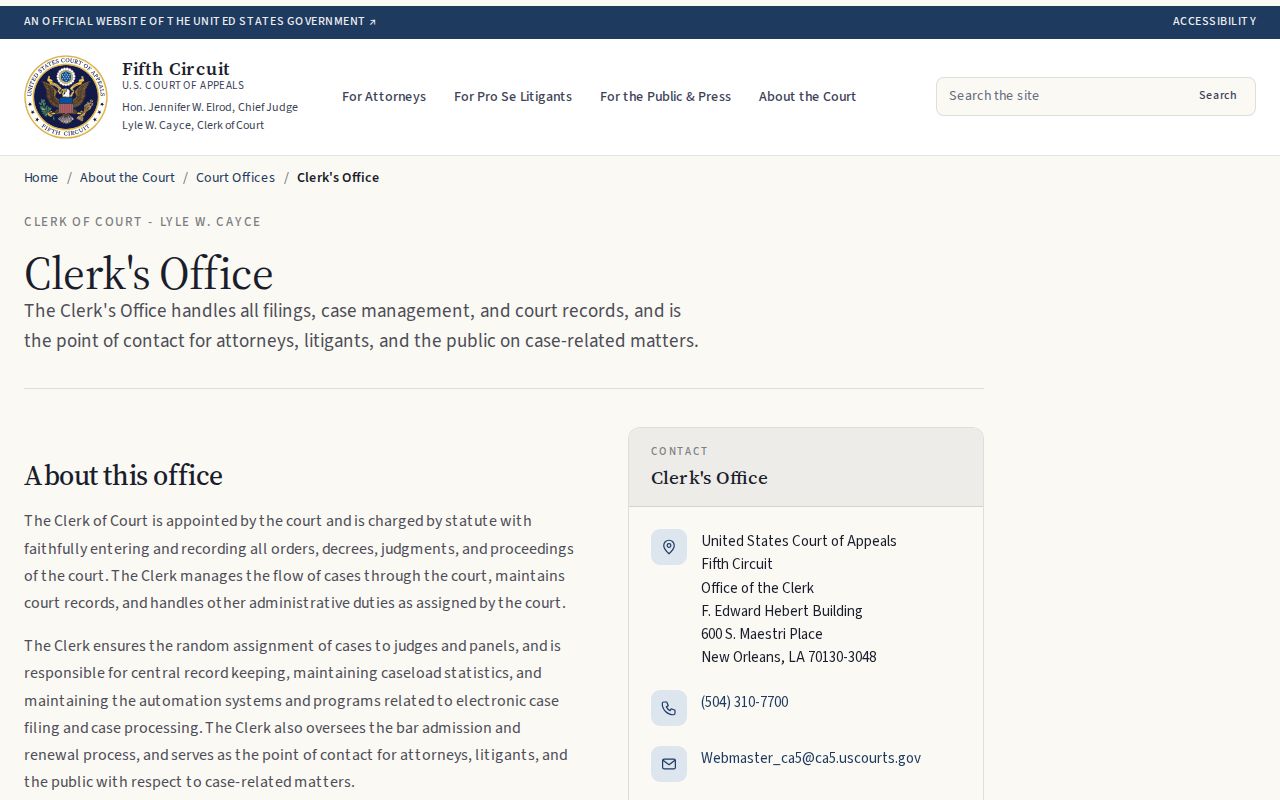The image size is (1280, 800).
Task: Open the Accessibility link in the top banner
Action: (1214, 21)
